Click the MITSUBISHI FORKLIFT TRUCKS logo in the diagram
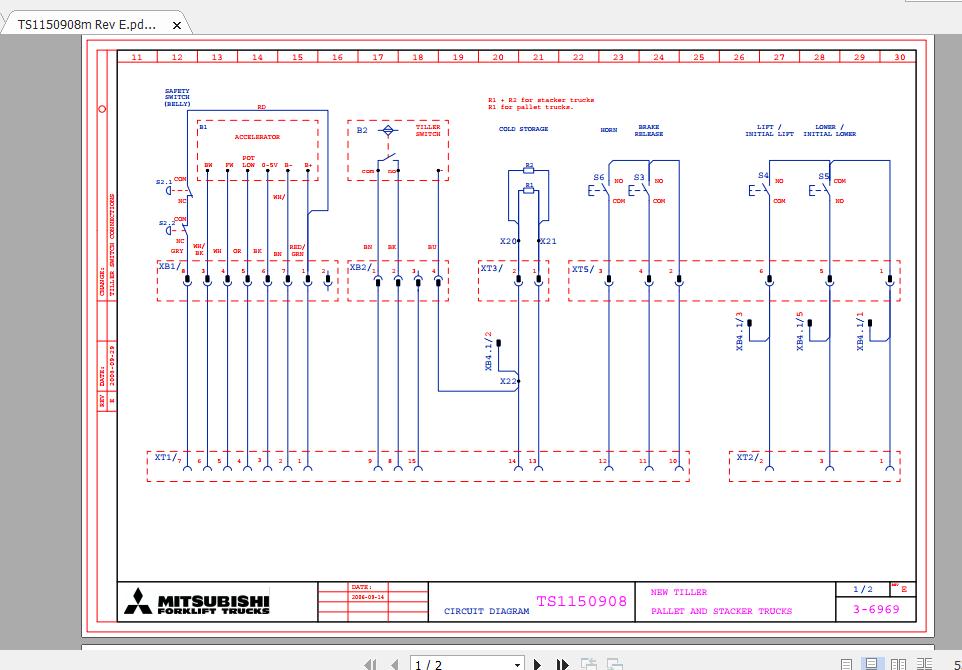This screenshot has height=670, width=962. coord(198,601)
